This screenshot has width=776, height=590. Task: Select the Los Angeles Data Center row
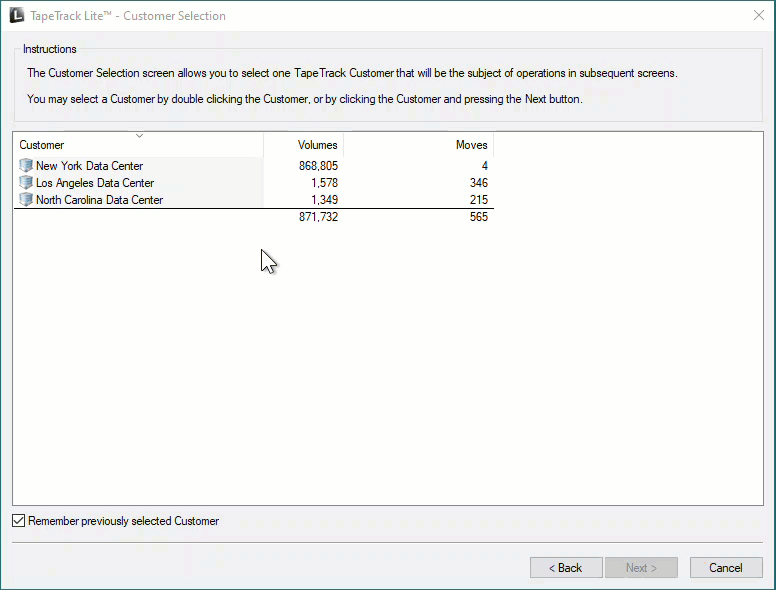coord(254,183)
